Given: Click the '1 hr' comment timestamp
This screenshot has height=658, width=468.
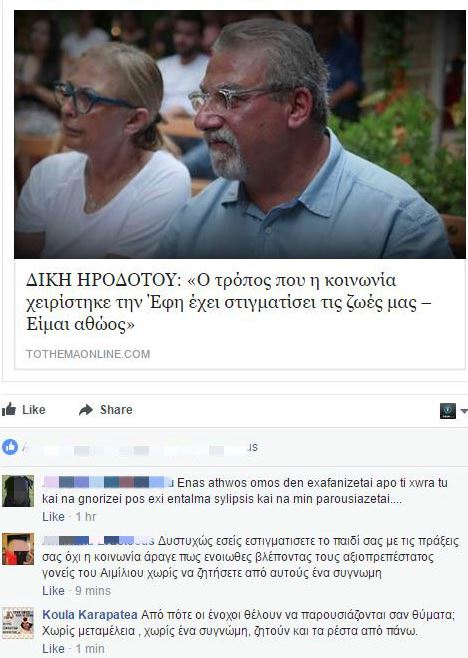Looking at the screenshot, I should coord(86,517).
